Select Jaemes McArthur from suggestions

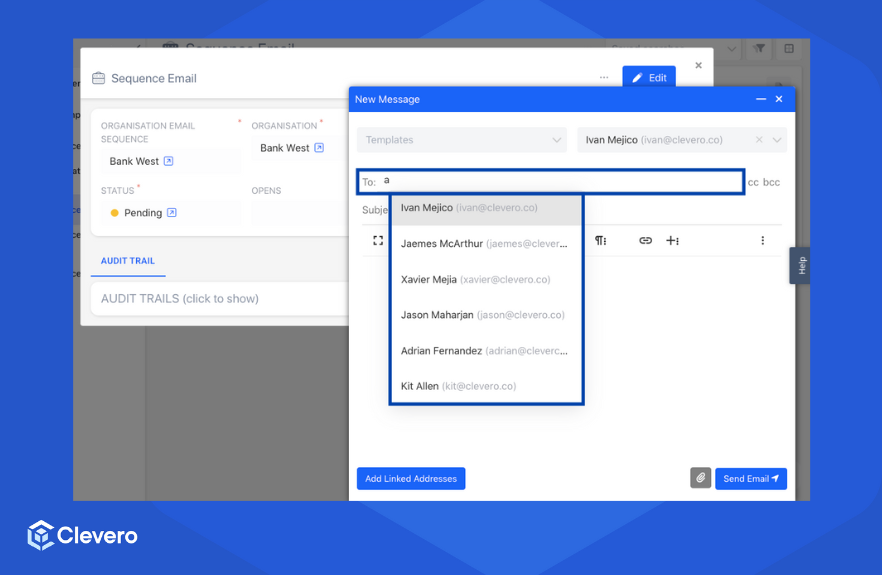click(487, 244)
